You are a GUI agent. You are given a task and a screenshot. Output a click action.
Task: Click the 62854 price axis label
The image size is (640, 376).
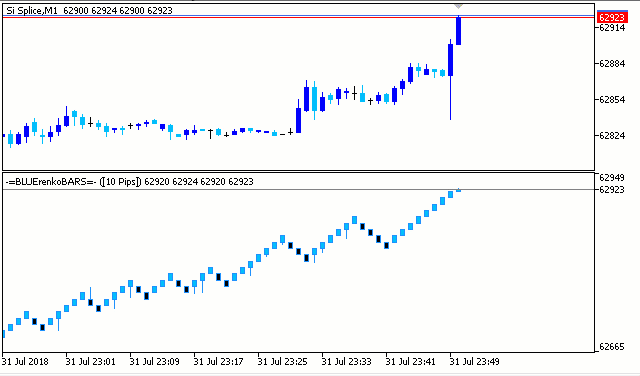[612, 100]
